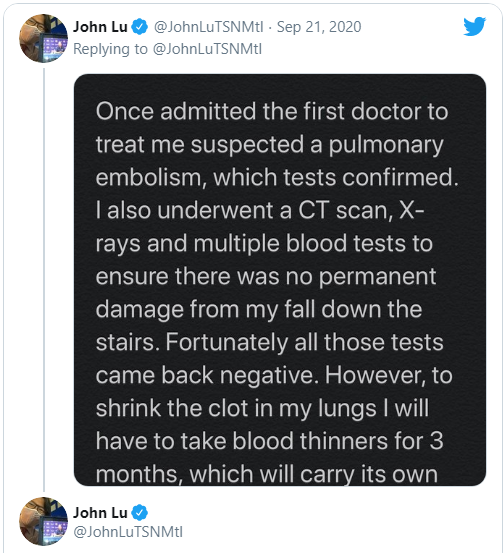
Task: Click the Twitter bird logo
Action: (474, 26)
